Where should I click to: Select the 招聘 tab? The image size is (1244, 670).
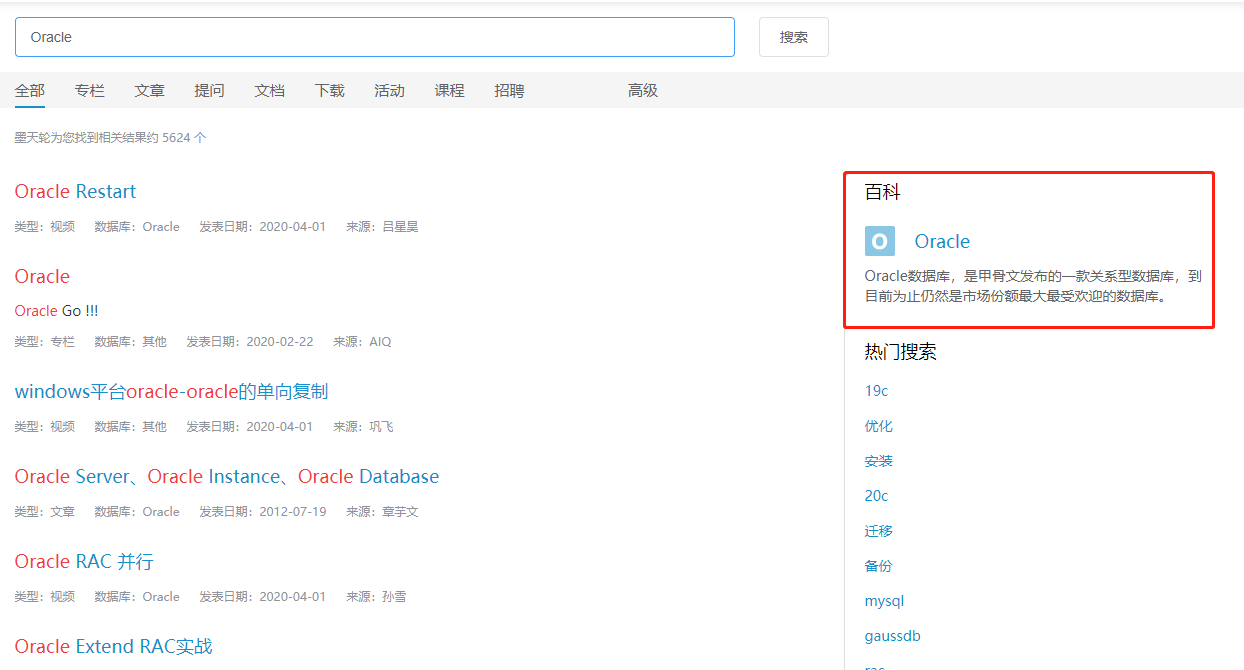pyautogui.click(x=509, y=90)
